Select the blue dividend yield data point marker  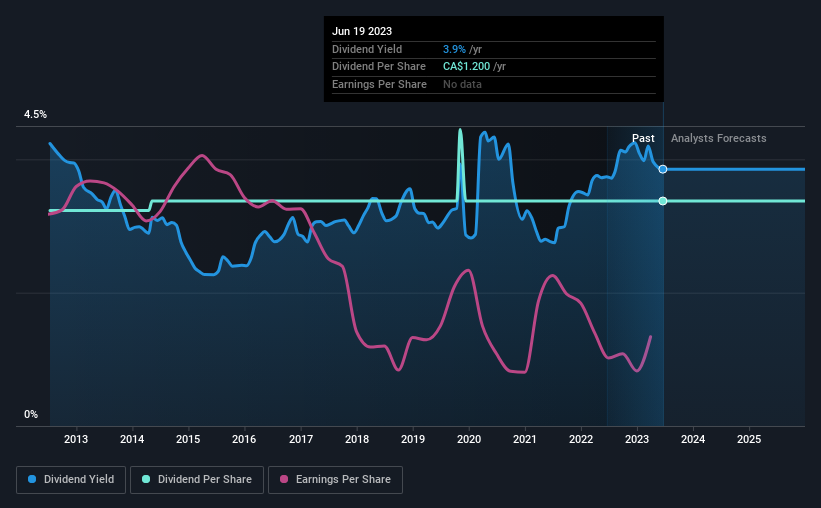click(663, 169)
